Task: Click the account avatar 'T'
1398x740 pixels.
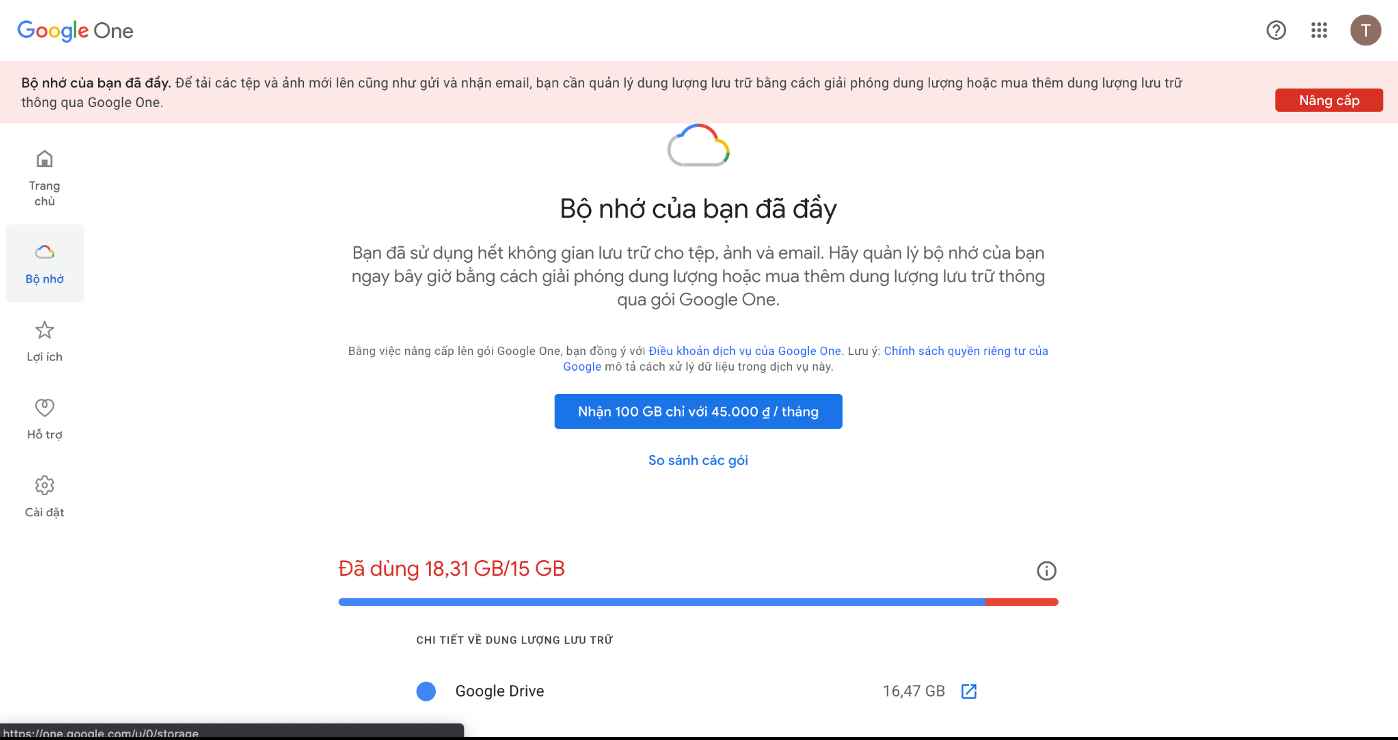Action: click(x=1365, y=30)
